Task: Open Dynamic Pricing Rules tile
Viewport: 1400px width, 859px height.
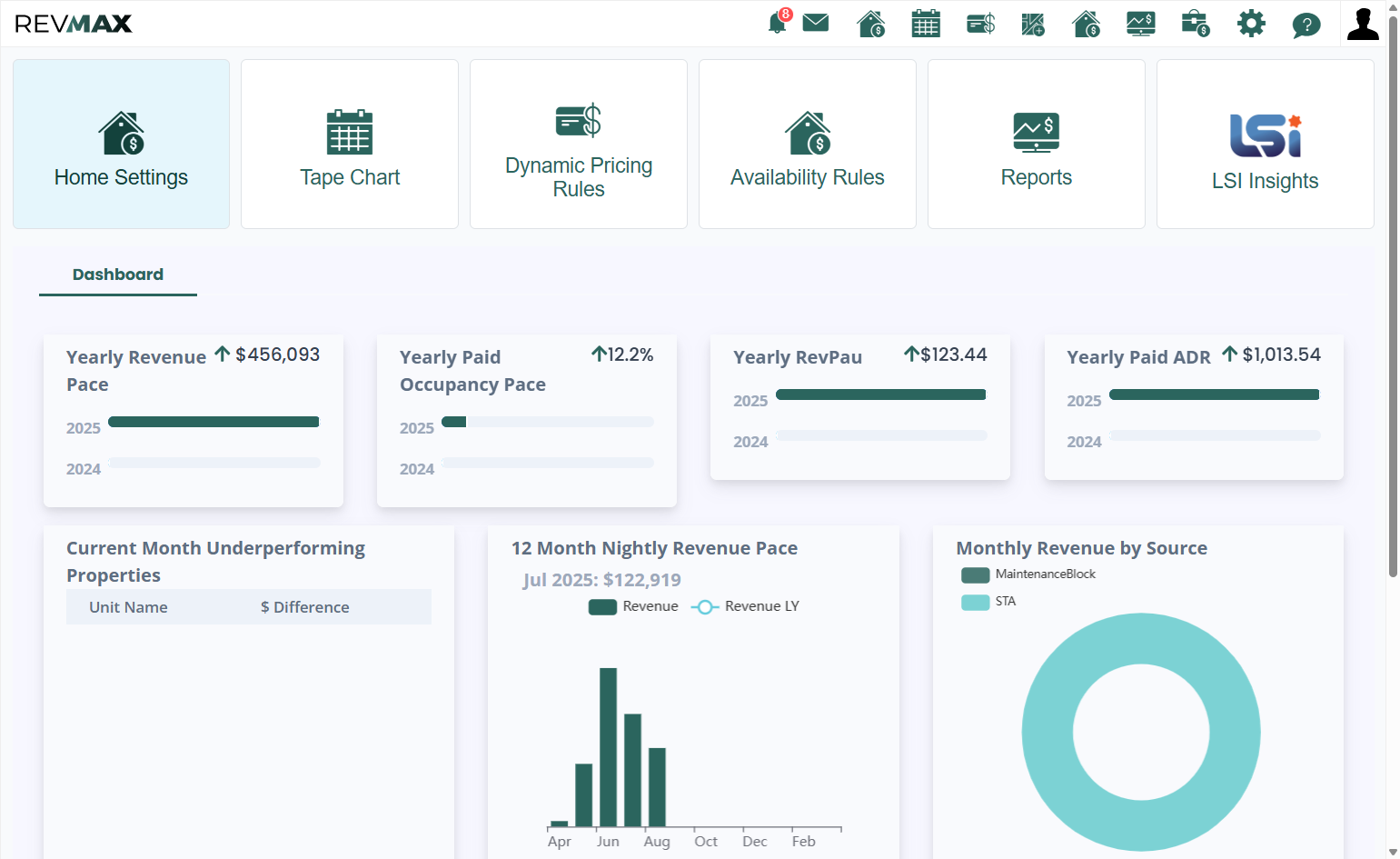Action: (x=579, y=145)
